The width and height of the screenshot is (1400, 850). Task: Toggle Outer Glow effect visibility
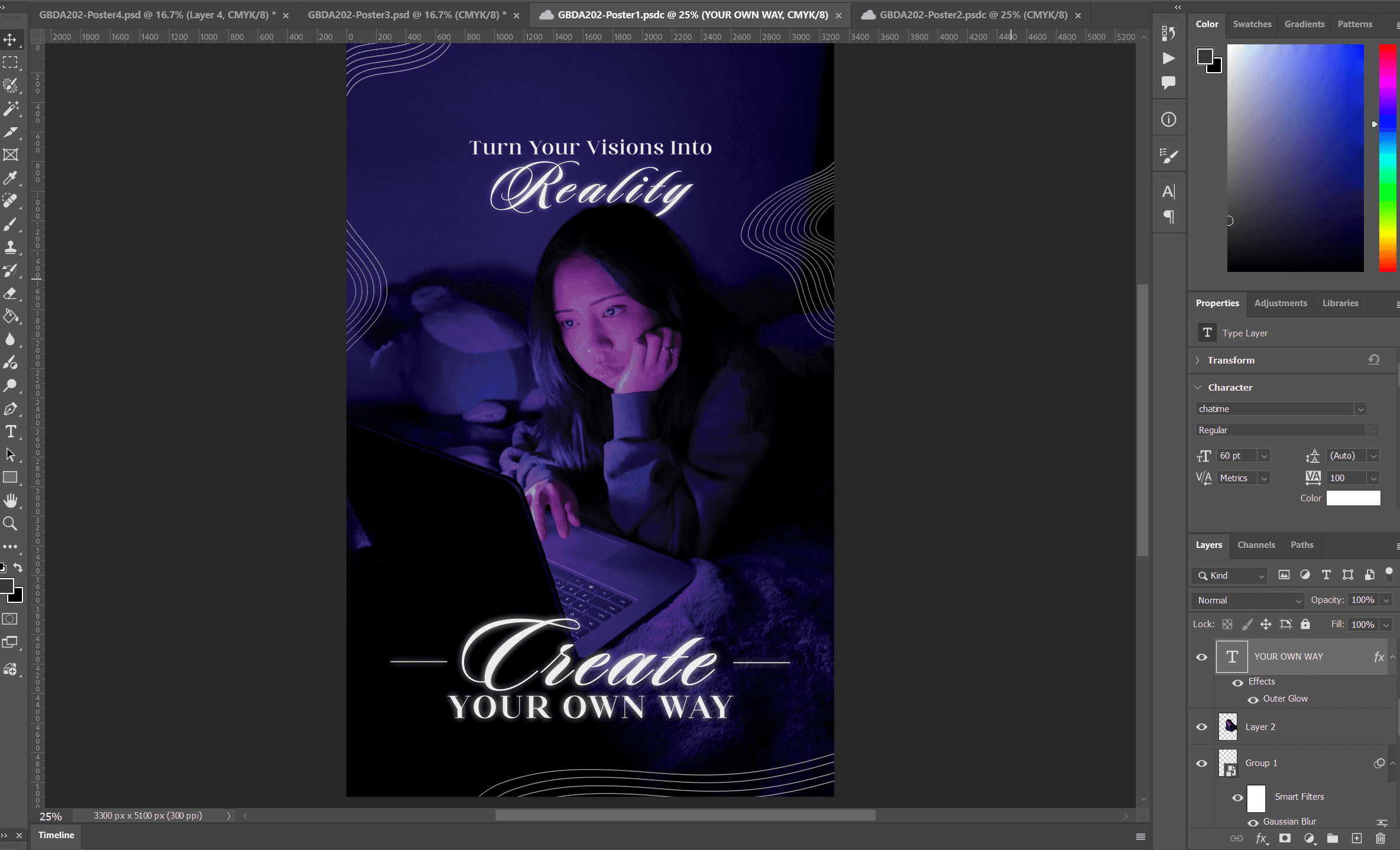tap(1252, 699)
